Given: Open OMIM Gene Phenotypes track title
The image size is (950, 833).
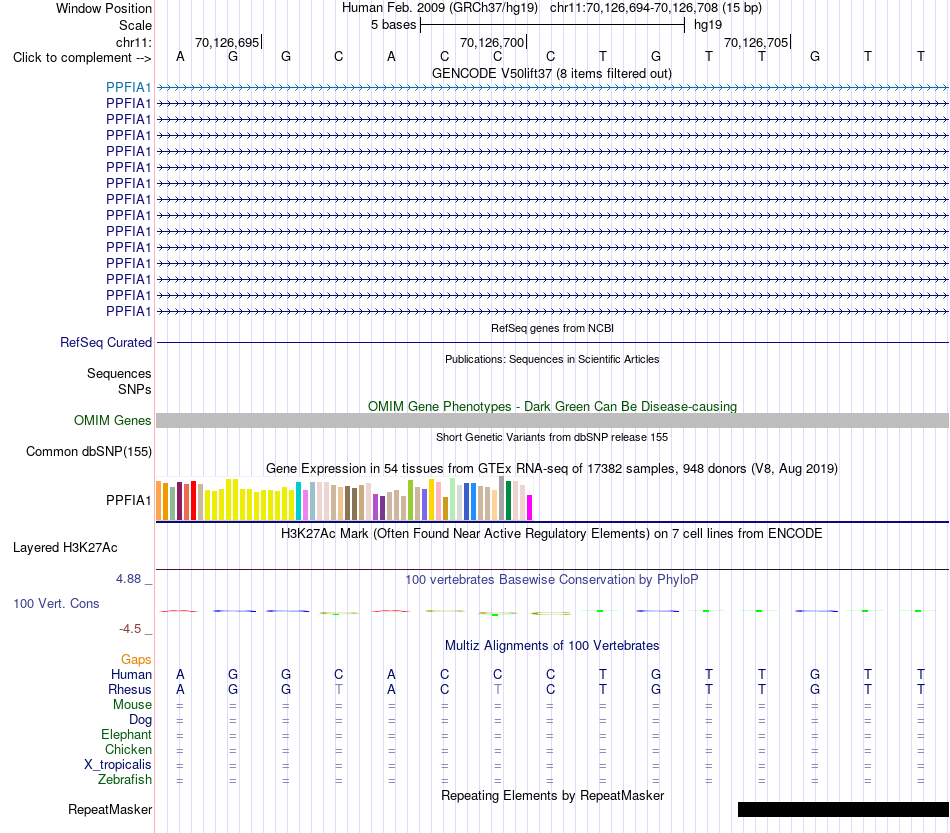Looking at the screenshot, I should click(x=552, y=407).
